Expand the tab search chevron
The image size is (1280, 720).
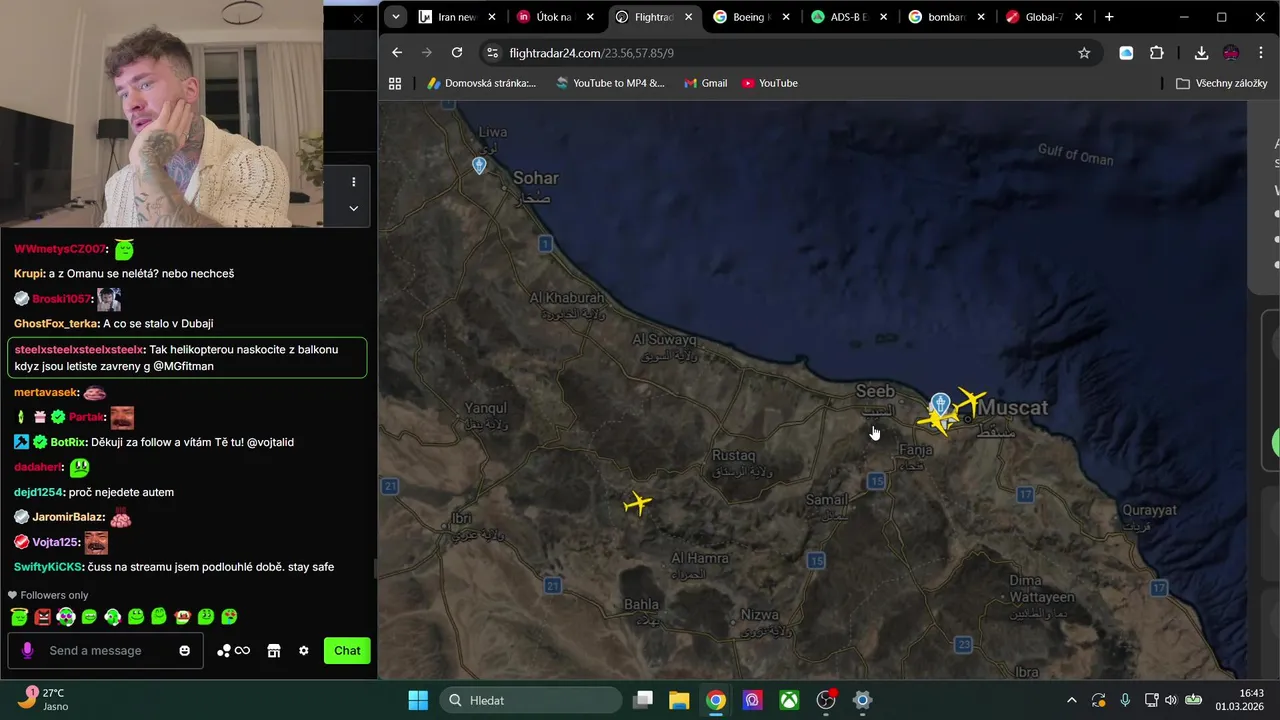pyautogui.click(x=396, y=17)
